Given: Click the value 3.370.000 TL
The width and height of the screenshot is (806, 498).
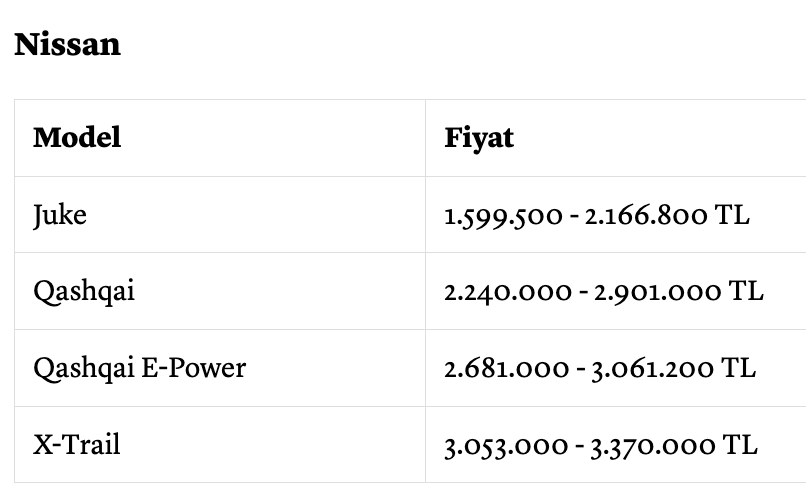Looking at the screenshot, I should (674, 445).
